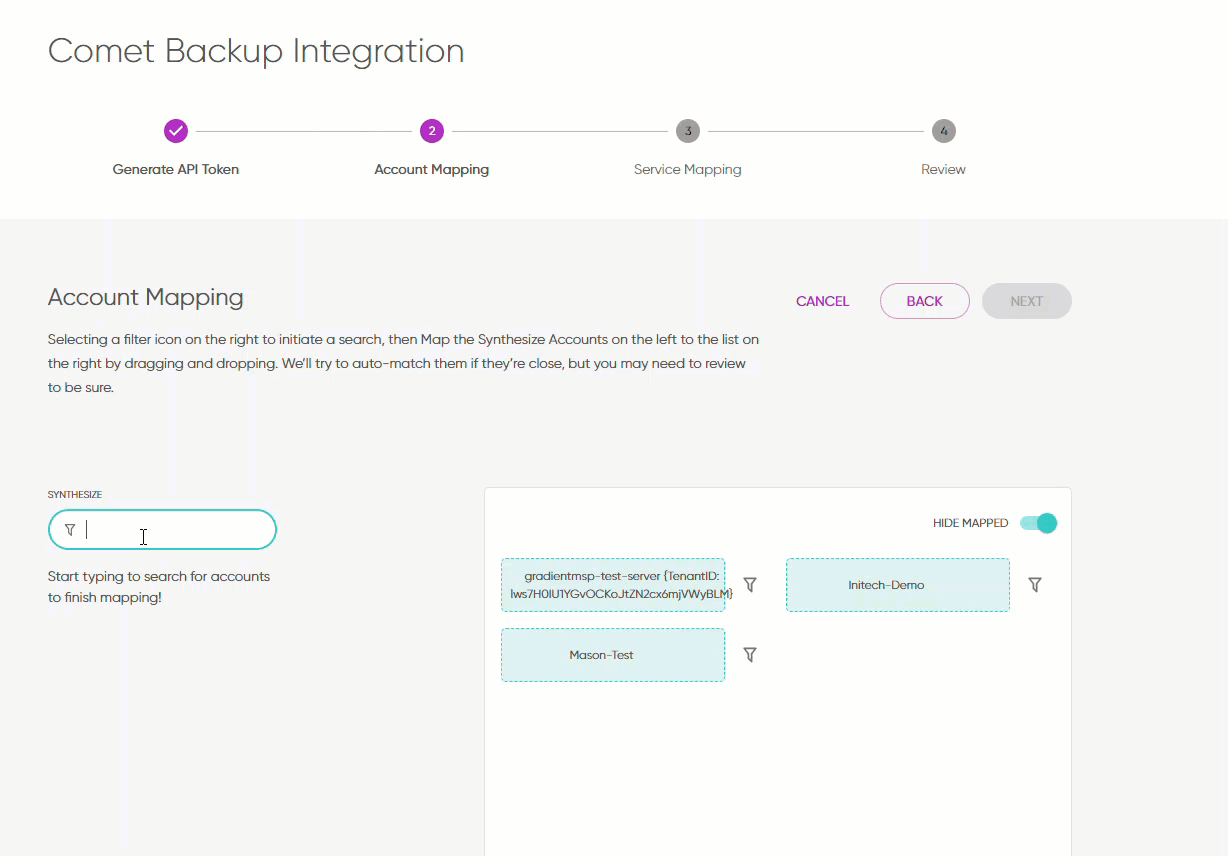Select the gradientmsp-test-server account card
The width and height of the screenshot is (1228, 856).
pos(613,585)
